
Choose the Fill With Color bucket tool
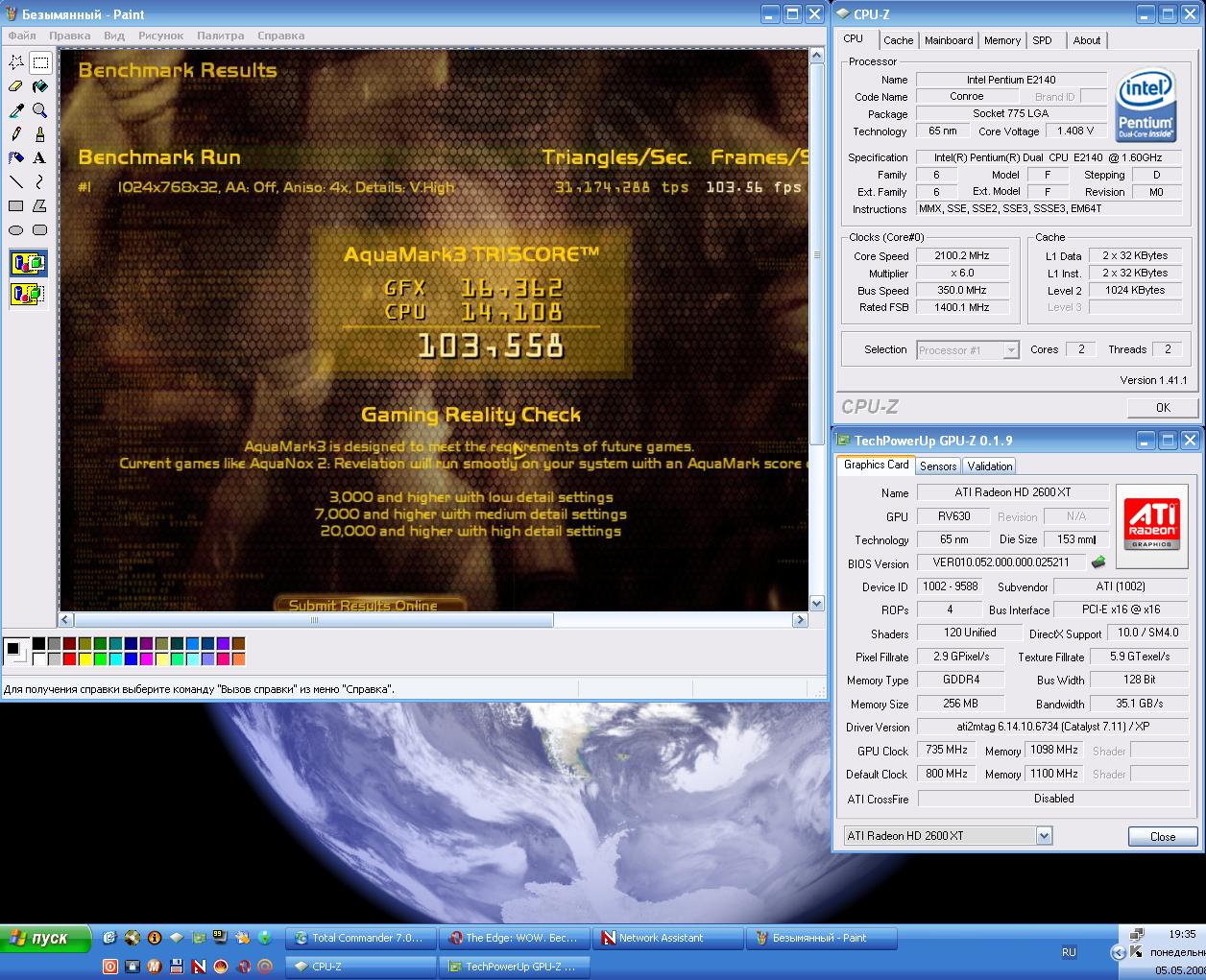pyautogui.click(x=40, y=86)
